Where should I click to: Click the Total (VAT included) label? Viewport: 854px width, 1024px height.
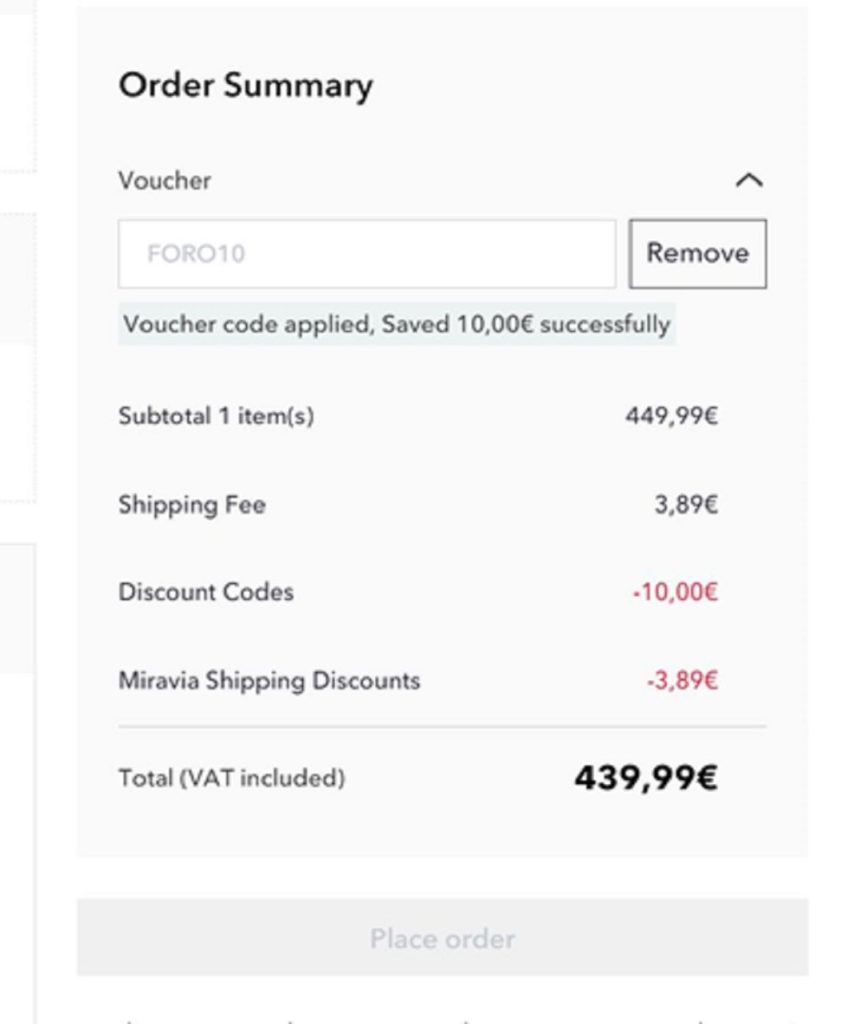pyautogui.click(x=231, y=778)
